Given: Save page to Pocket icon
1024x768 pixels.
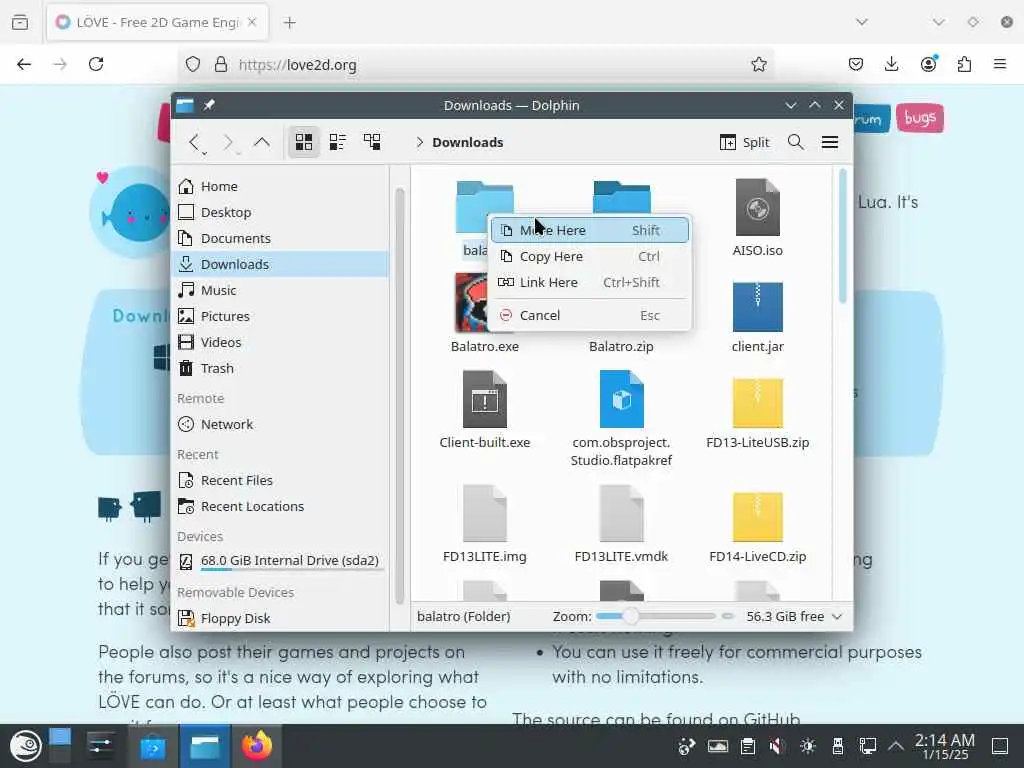Looking at the screenshot, I should click(856, 64).
